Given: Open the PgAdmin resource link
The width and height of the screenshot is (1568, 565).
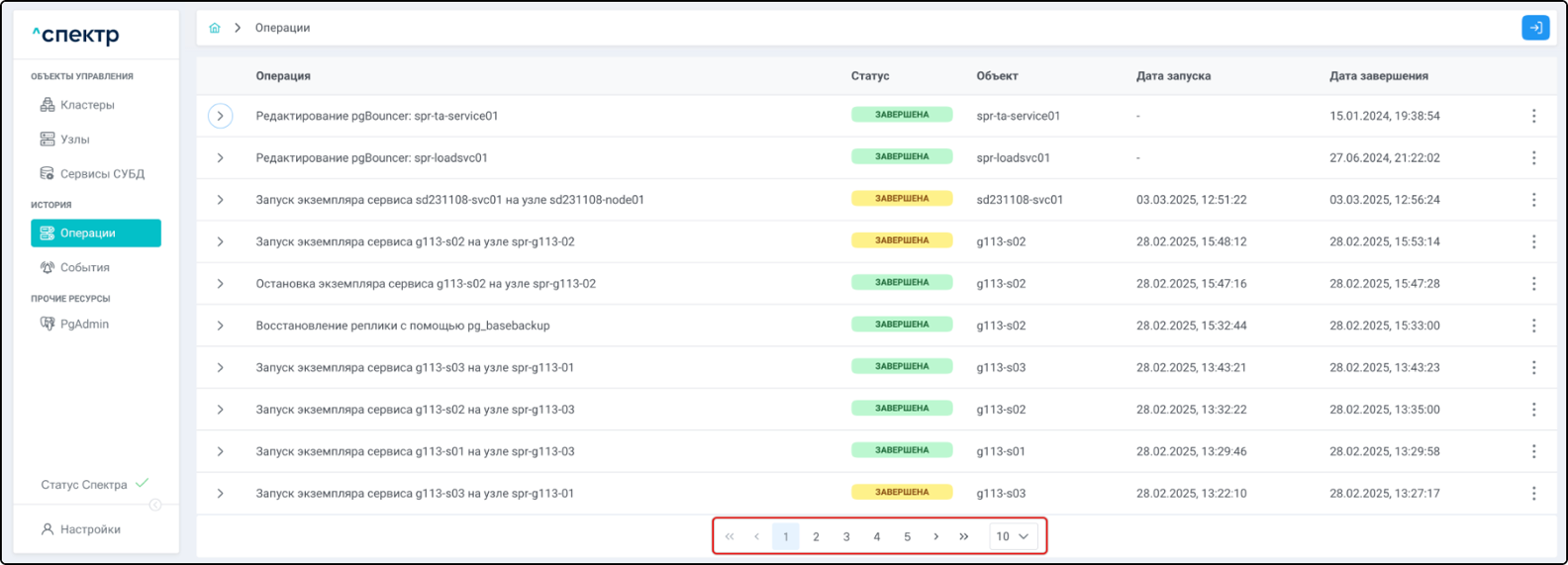Looking at the screenshot, I should (x=84, y=324).
